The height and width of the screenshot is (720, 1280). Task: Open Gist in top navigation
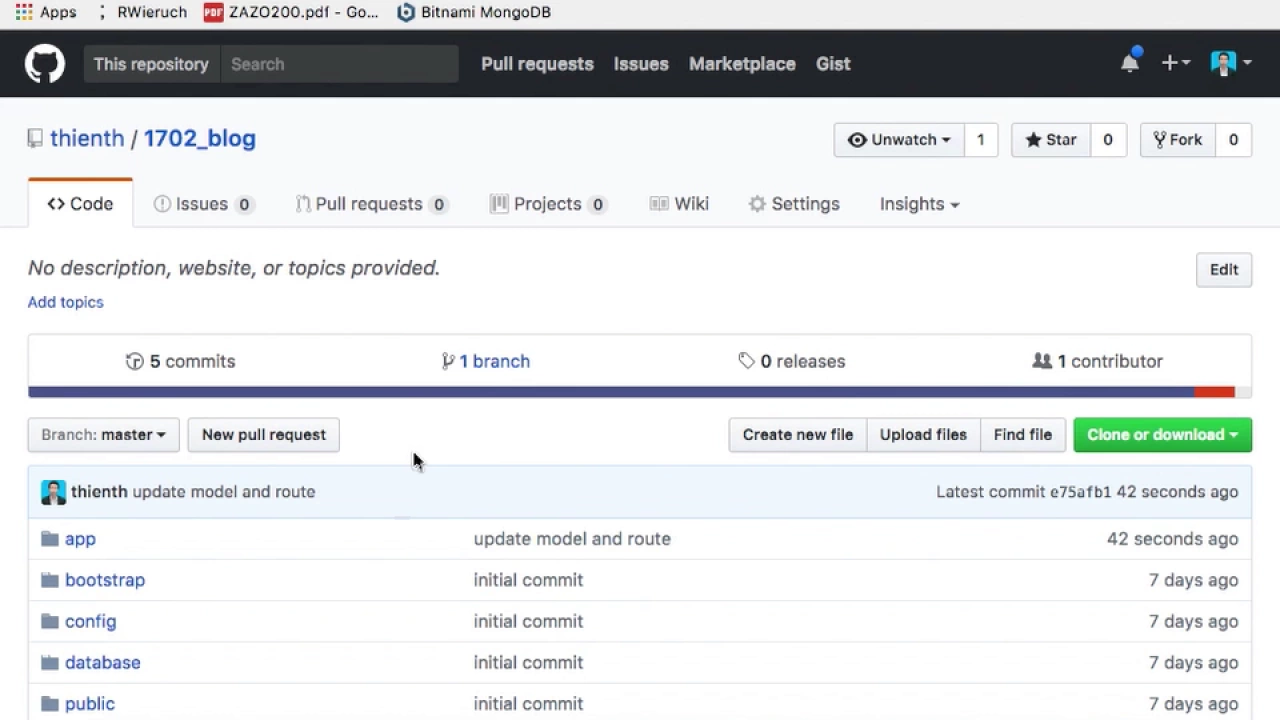(x=833, y=64)
